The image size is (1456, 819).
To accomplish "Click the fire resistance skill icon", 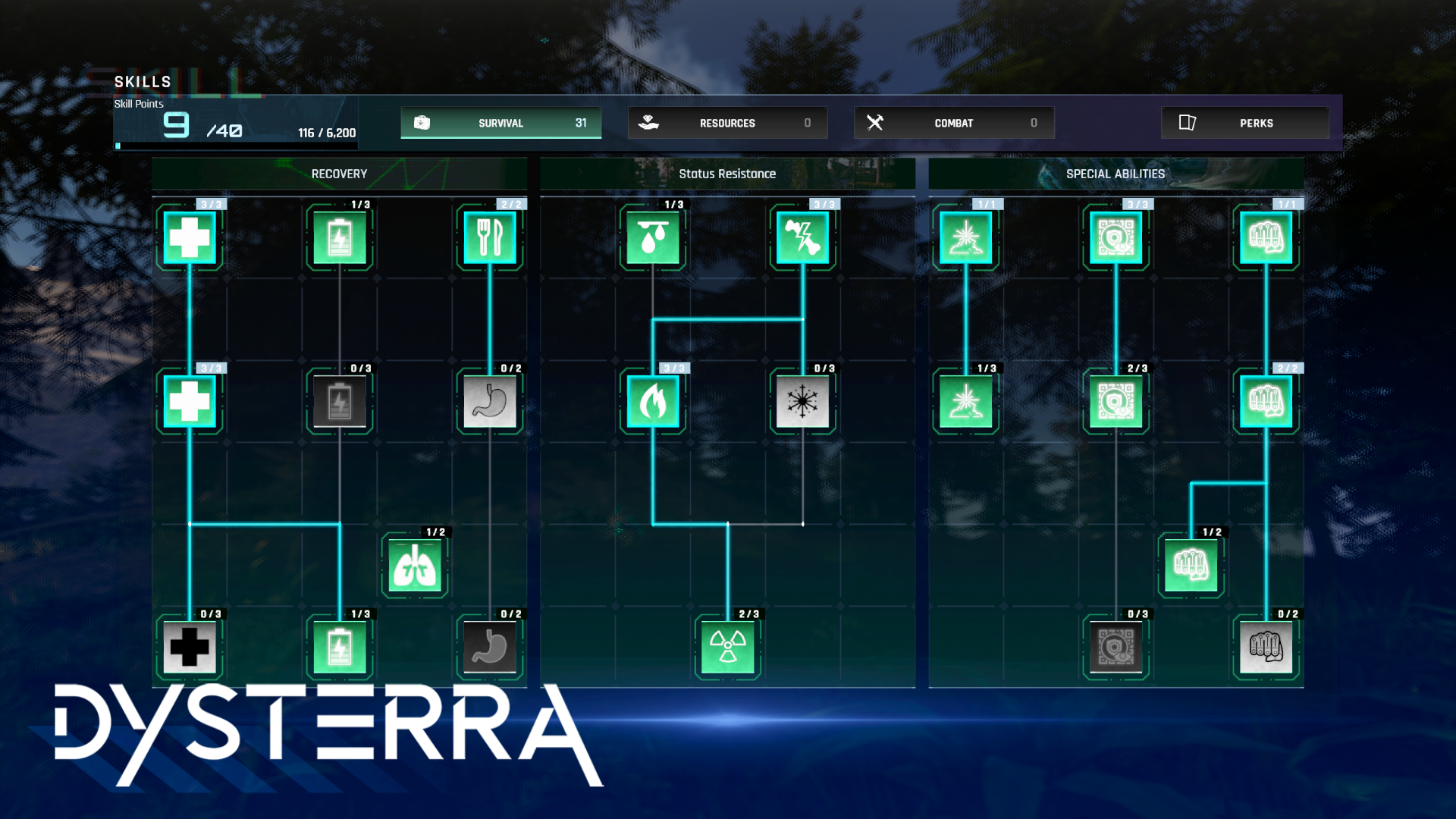I will (652, 402).
